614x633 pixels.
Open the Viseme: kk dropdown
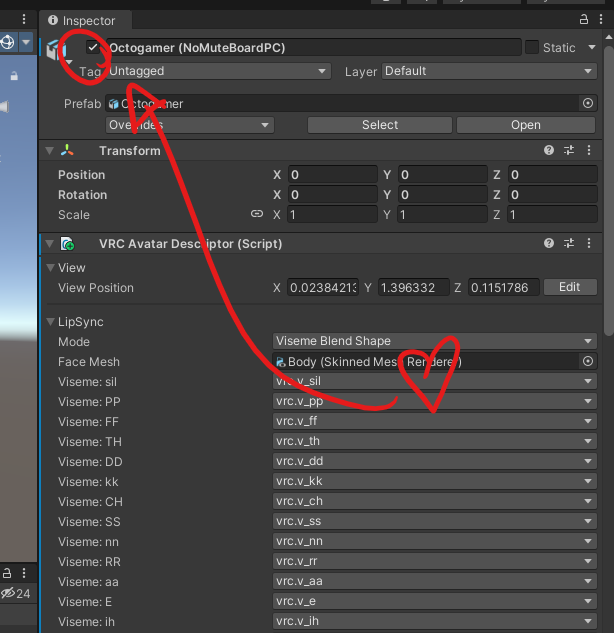tap(435, 481)
